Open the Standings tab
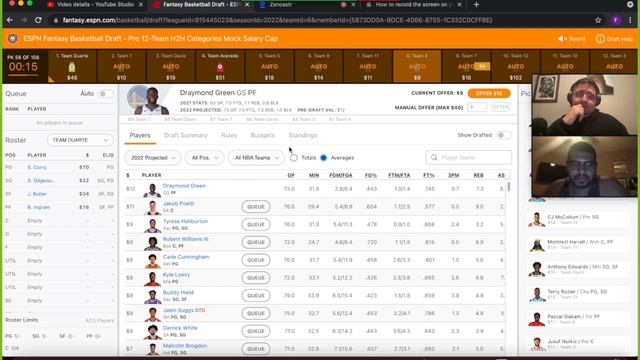 [303, 135]
